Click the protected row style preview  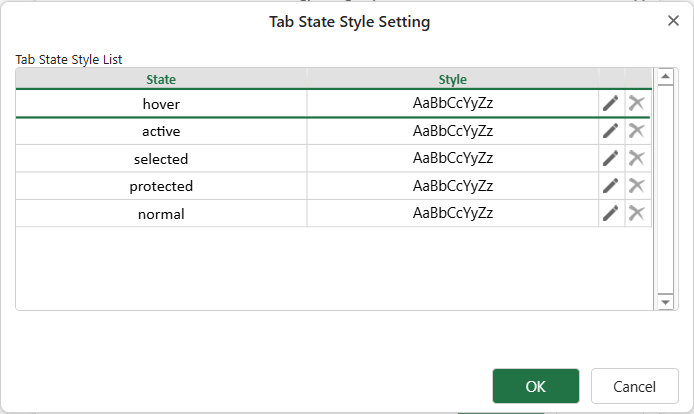pos(452,186)
